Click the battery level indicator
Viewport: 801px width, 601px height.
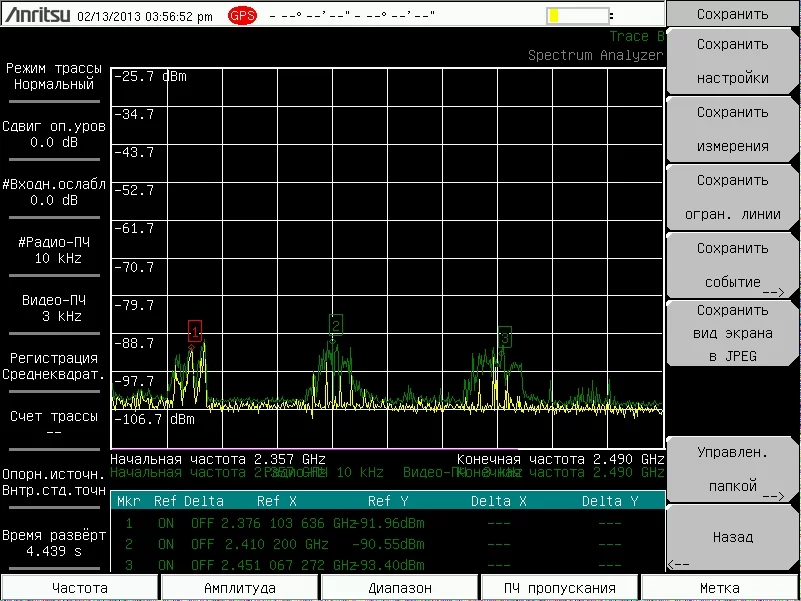click(578, 16)
